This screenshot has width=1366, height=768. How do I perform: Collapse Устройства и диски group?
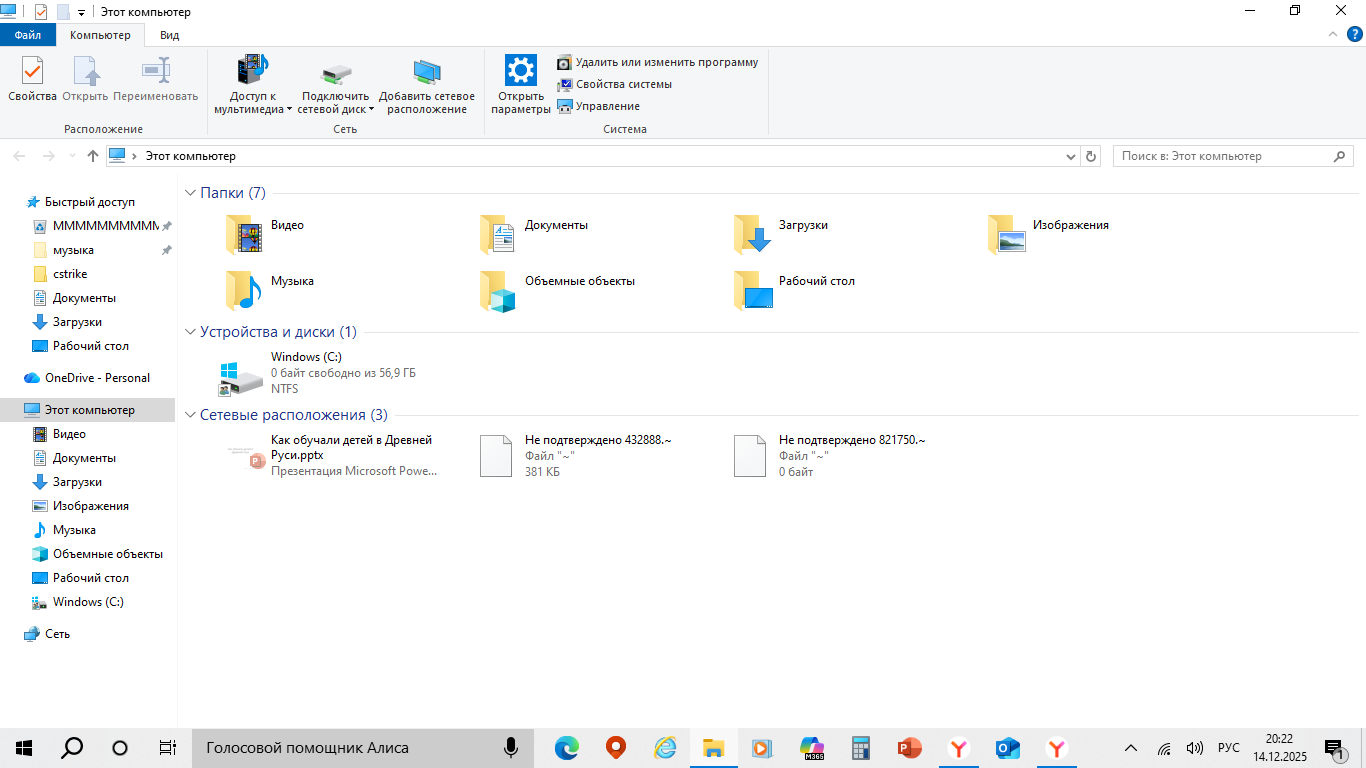(x=190, y=332)
